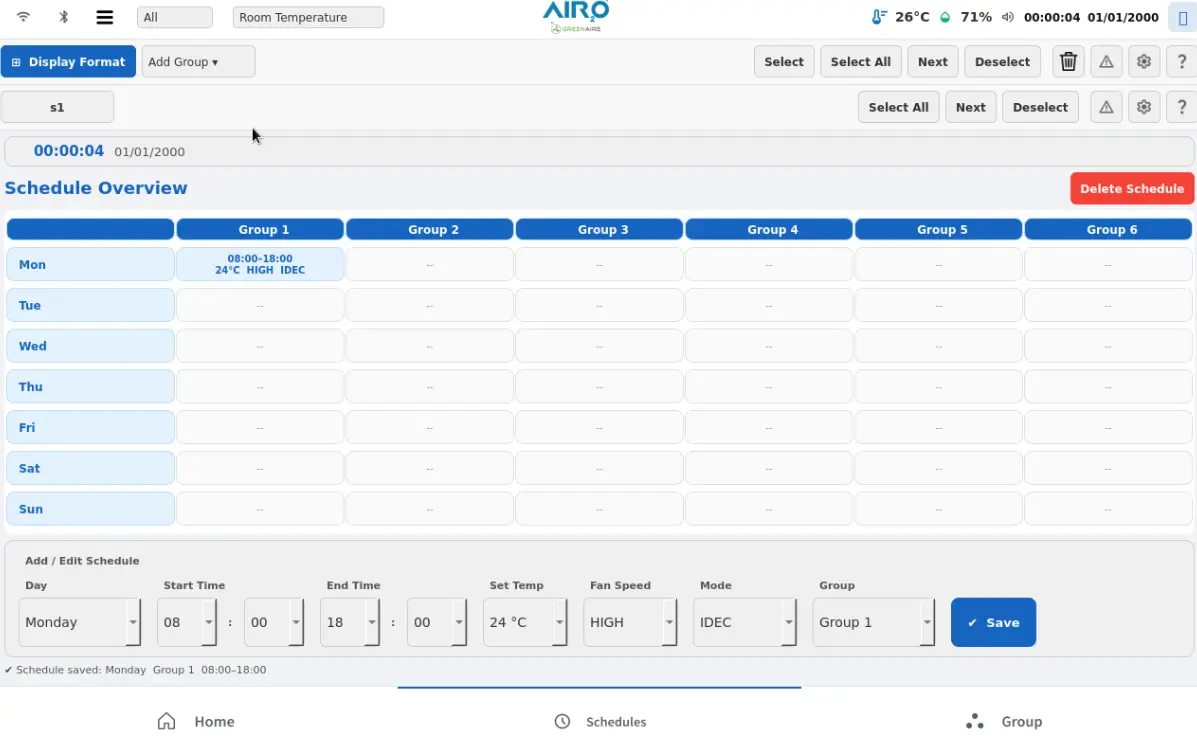Click the red Delete Schedule button
Screen dimensions: 1197x742
(1132, 189)
